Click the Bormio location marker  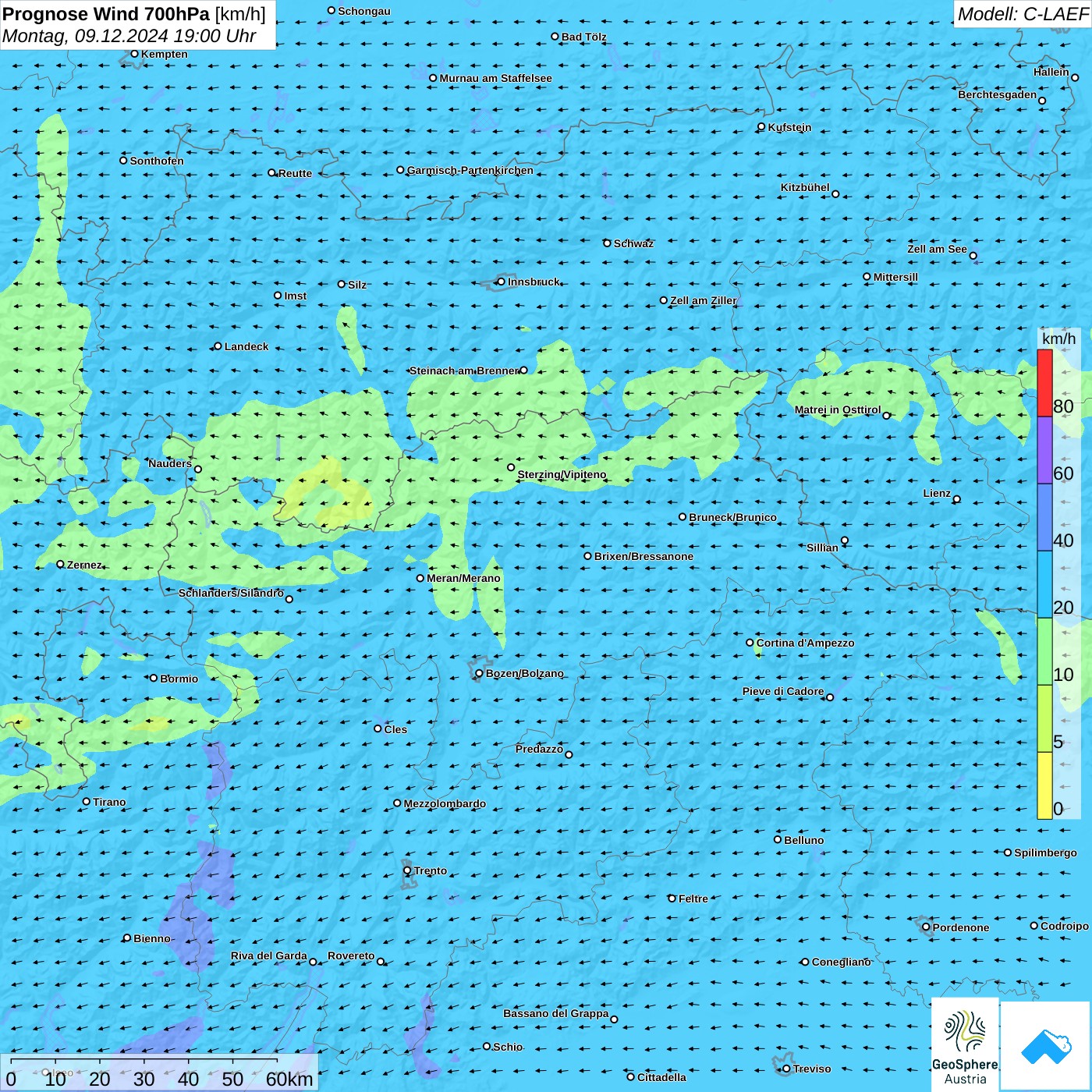pyautogui.click(x=154, y=678)
